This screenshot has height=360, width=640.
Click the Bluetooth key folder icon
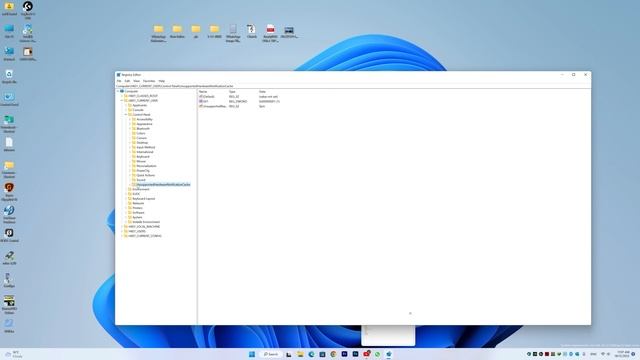134,129
